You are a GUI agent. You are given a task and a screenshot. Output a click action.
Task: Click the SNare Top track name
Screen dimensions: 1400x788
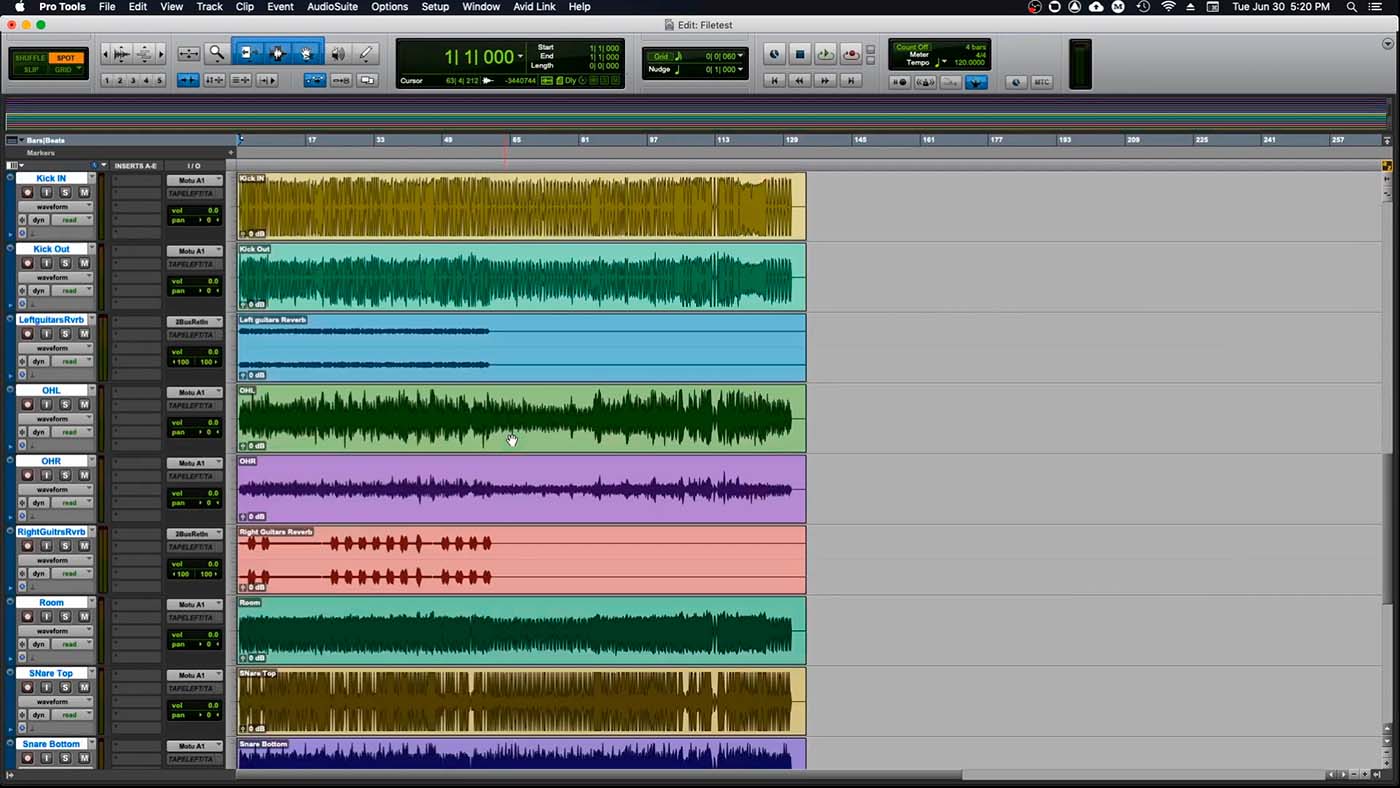coord(51,673)
